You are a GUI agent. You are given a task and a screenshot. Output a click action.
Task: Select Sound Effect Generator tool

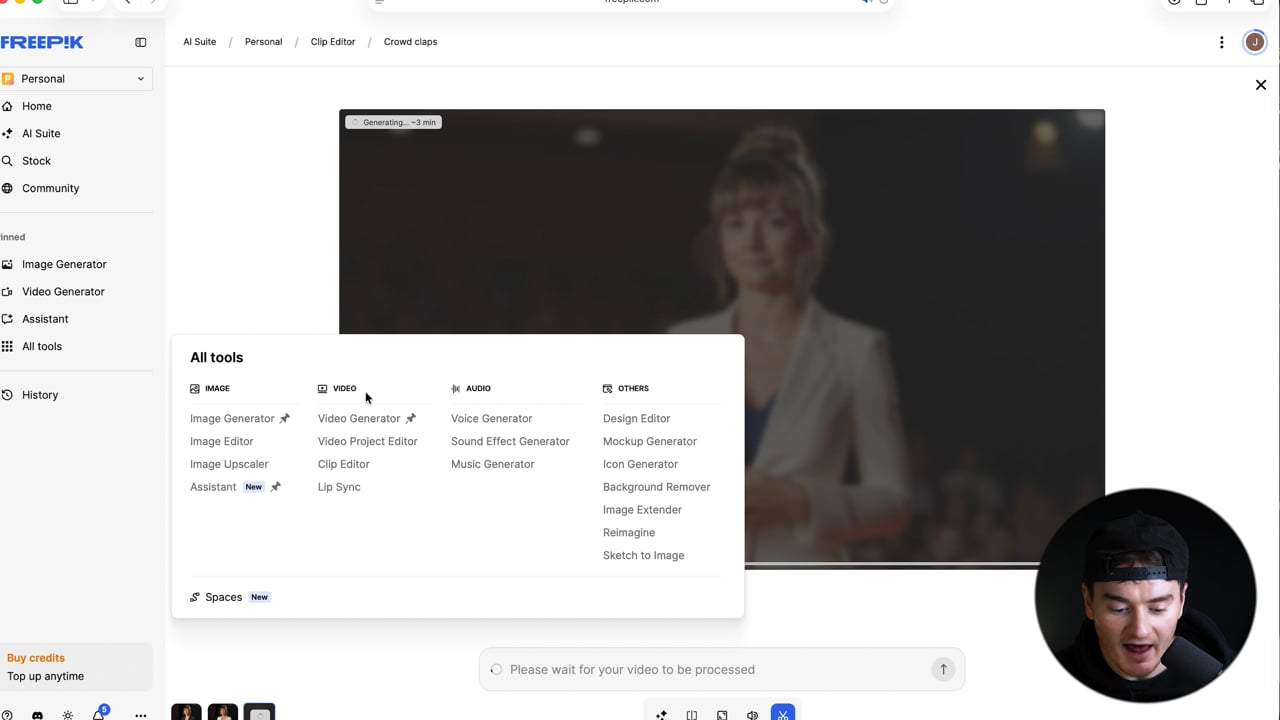510,442
